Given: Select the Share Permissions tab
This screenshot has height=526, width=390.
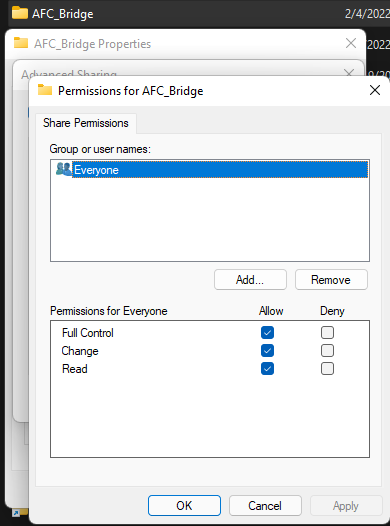Looking at the screenshot, I should pyautogui.click(x=86, y=123).
